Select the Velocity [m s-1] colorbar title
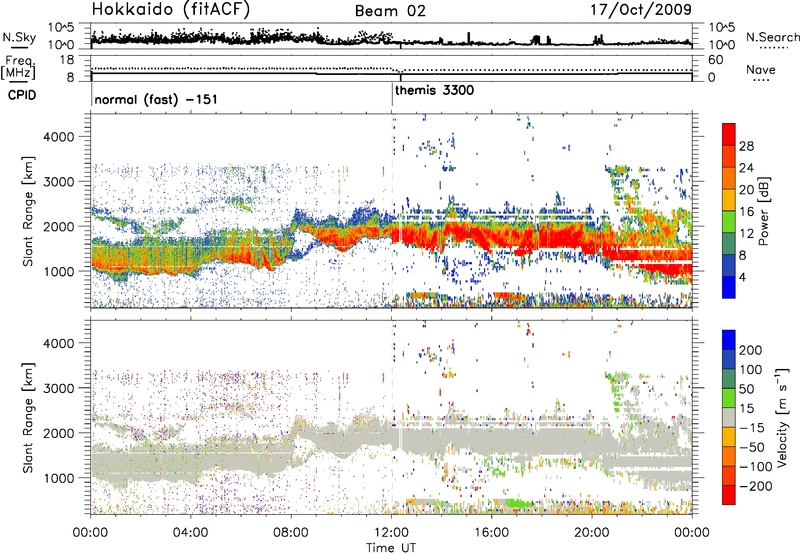Image resolution: width=800 pixels, height=554 pixels. [x=782, y=417]
